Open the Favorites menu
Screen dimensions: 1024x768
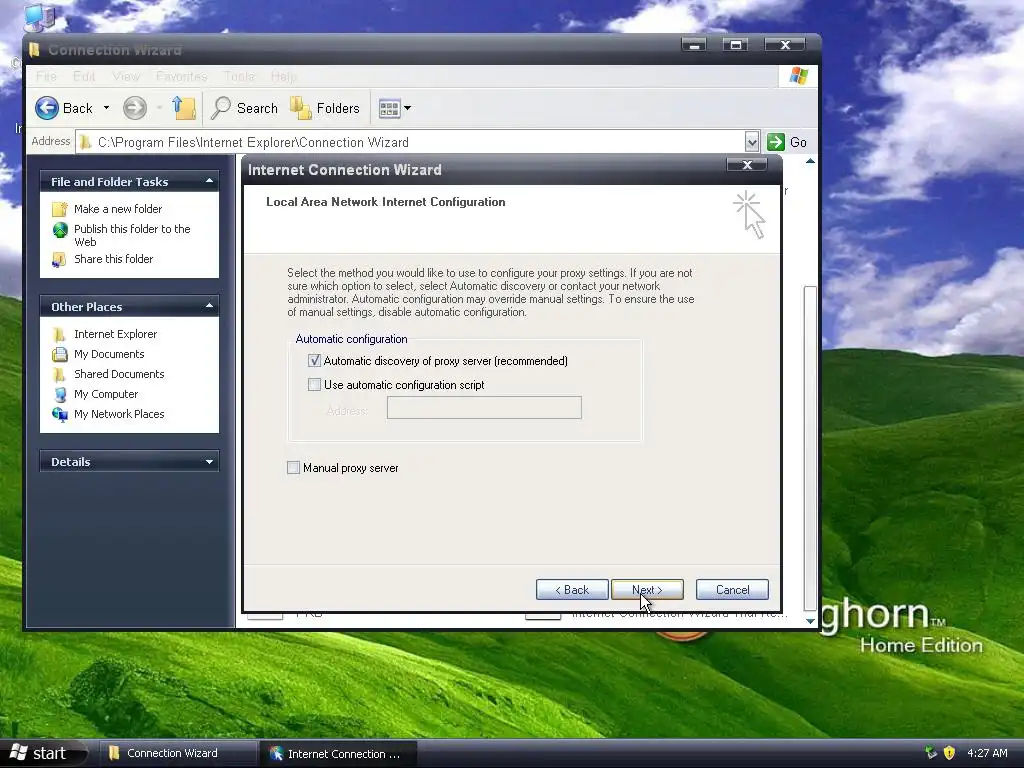[181, 76]
